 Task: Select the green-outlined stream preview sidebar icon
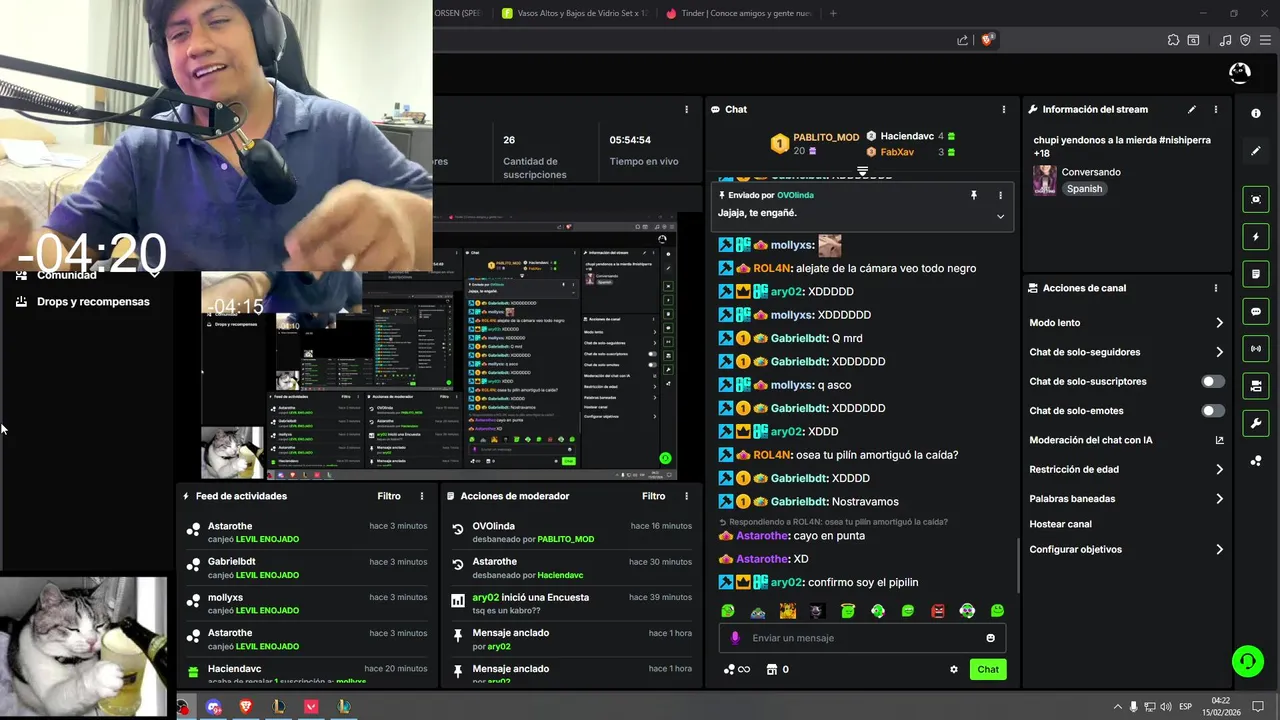point(1256,199)
